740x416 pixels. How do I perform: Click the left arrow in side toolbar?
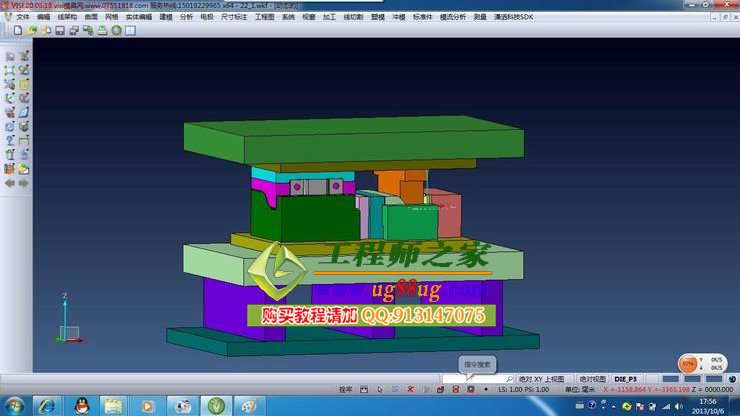(10, 183)
